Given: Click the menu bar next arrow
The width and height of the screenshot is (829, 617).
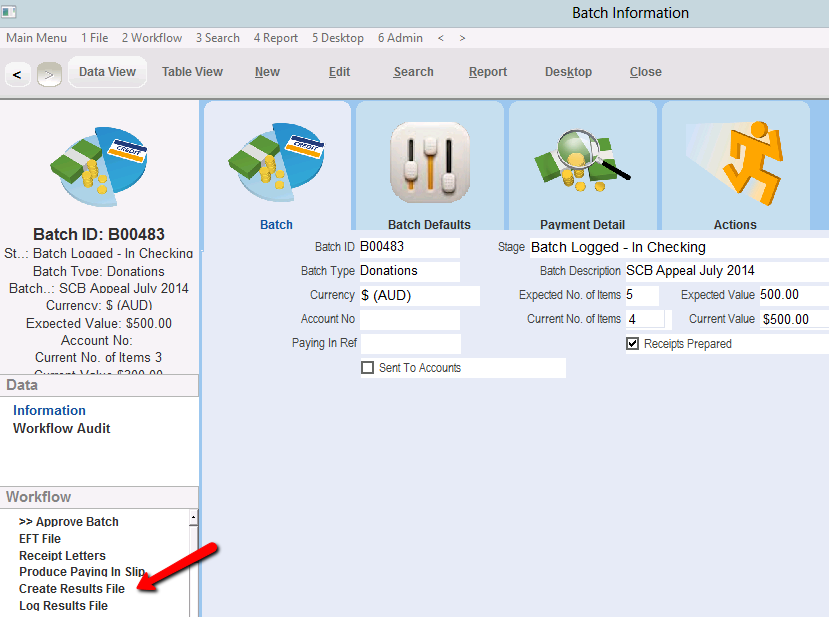Looking at the screenshot, I should [x=462, y=38].
